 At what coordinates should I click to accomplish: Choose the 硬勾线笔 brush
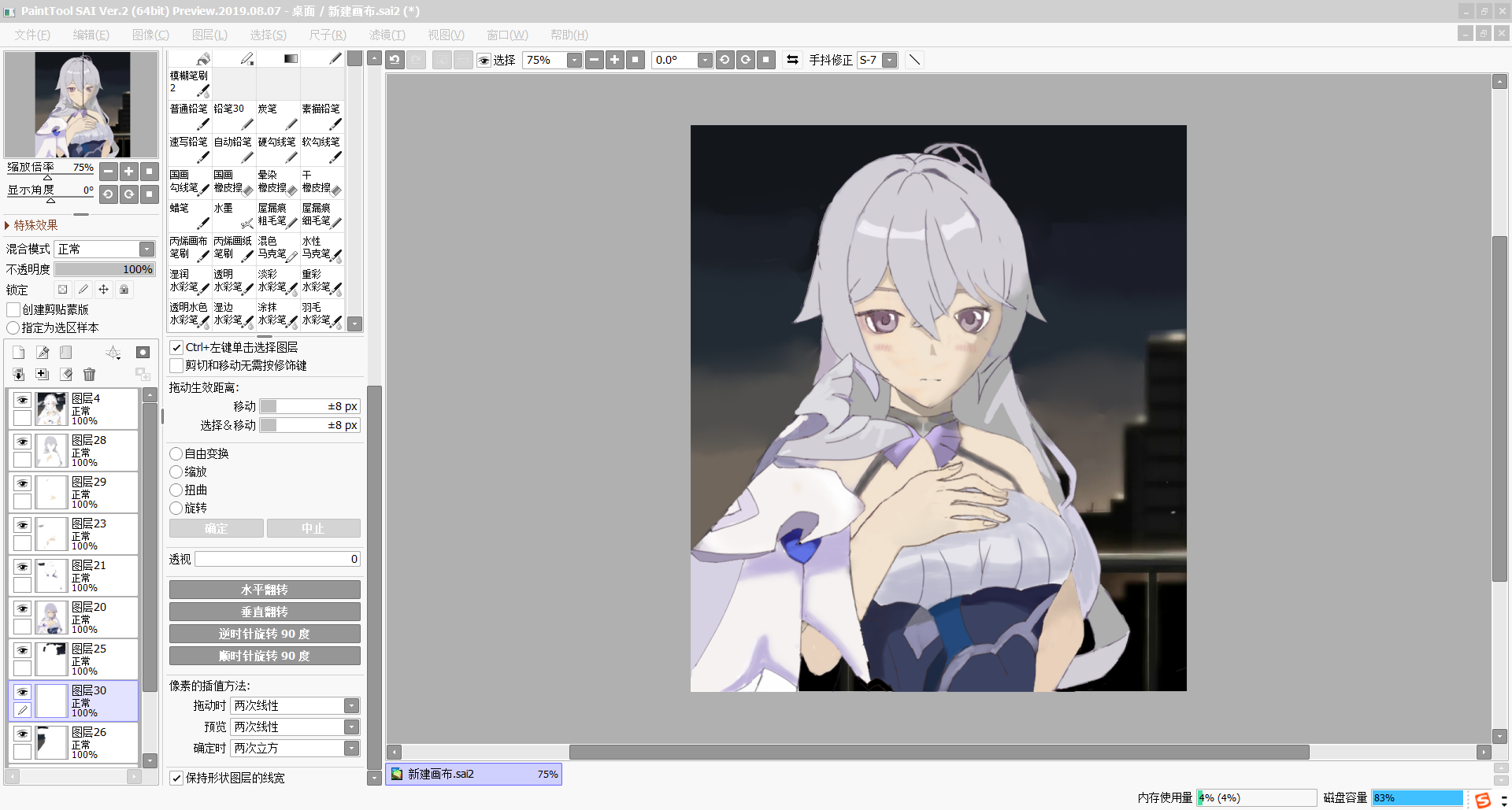[x=278, y=150]
